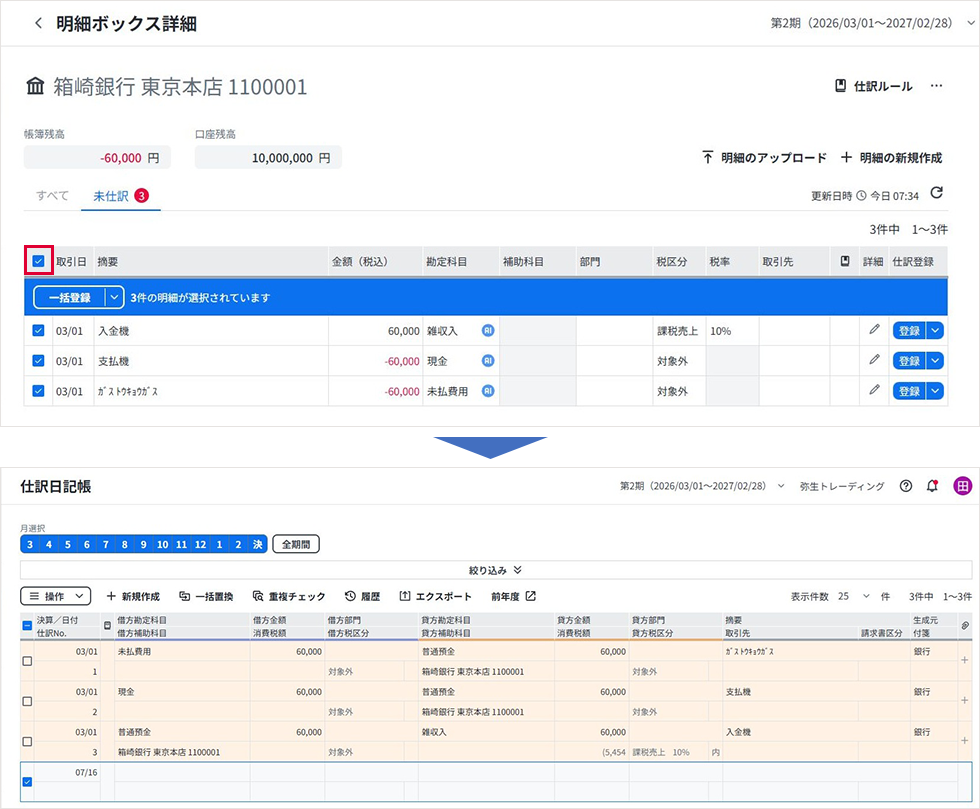Select month 3 in 月選択
The width and height of the screenshot is (980, 809).
click(29, 544)
